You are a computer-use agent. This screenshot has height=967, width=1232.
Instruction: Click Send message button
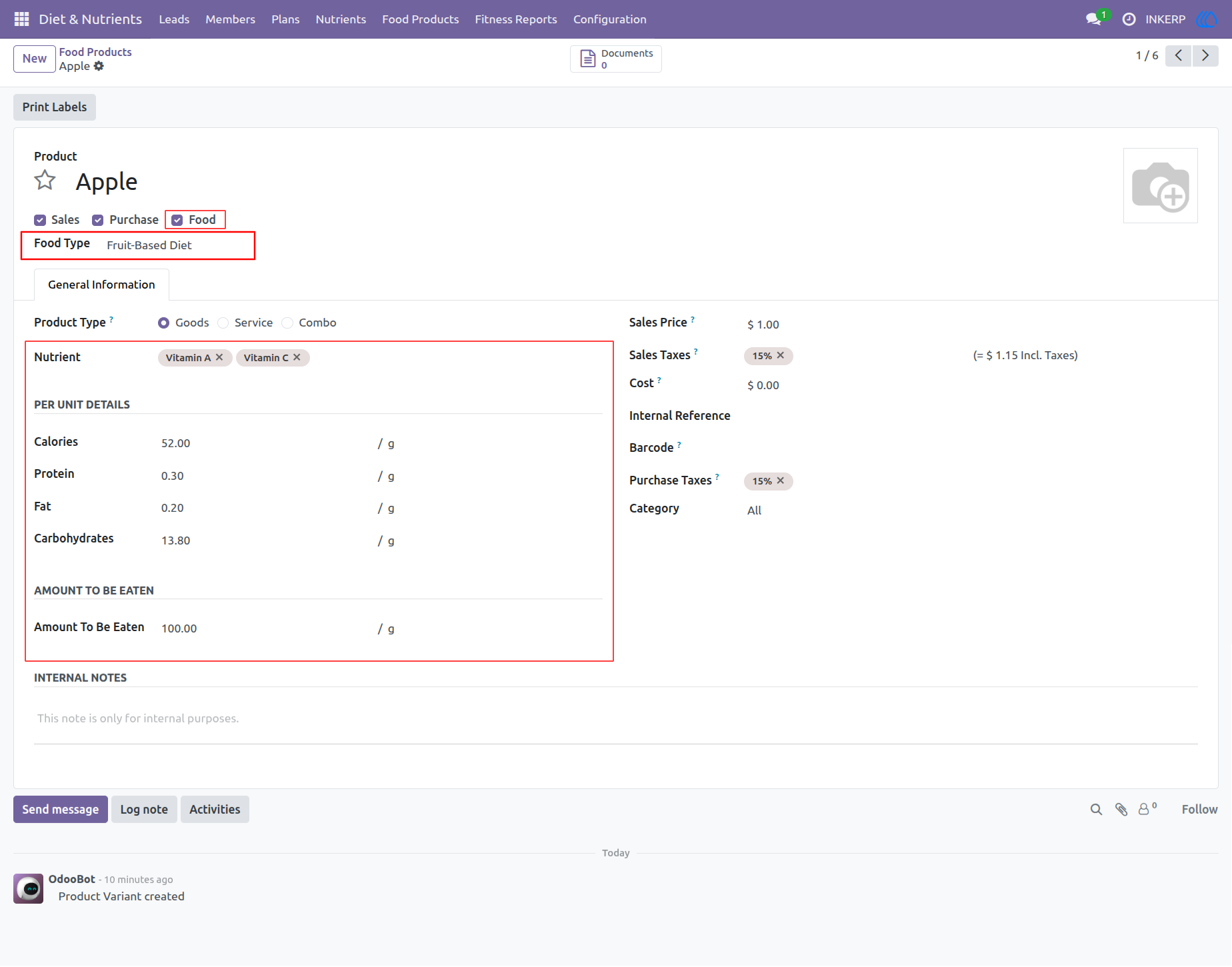[x=61, y=810]
